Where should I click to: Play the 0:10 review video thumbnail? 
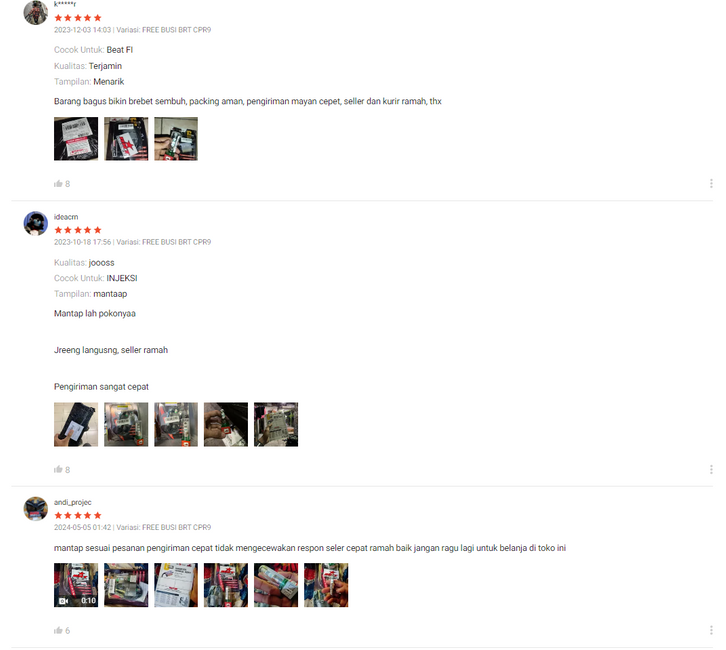[76, 585]
